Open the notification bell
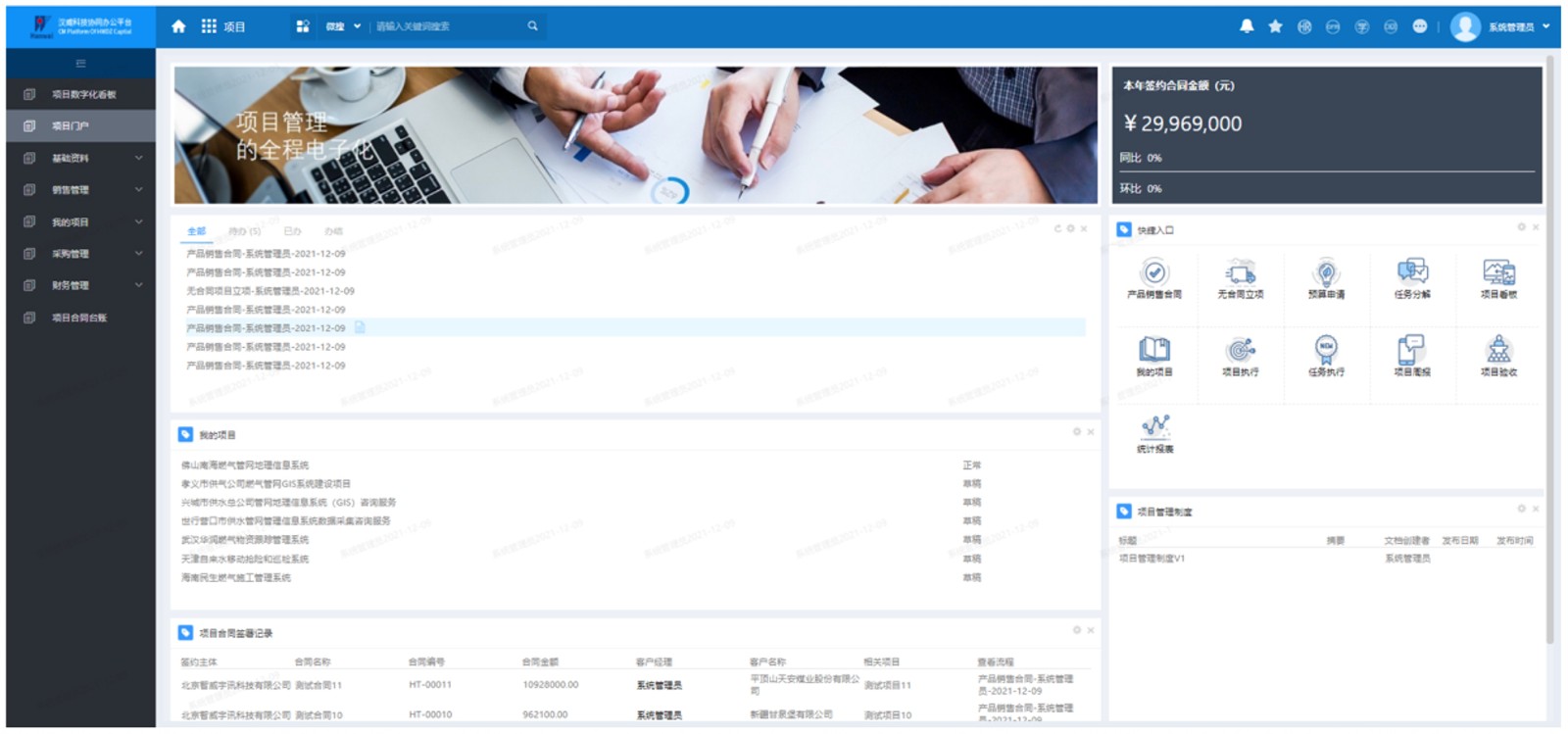Viewport: 1568px width, 734px height. 1247,26
